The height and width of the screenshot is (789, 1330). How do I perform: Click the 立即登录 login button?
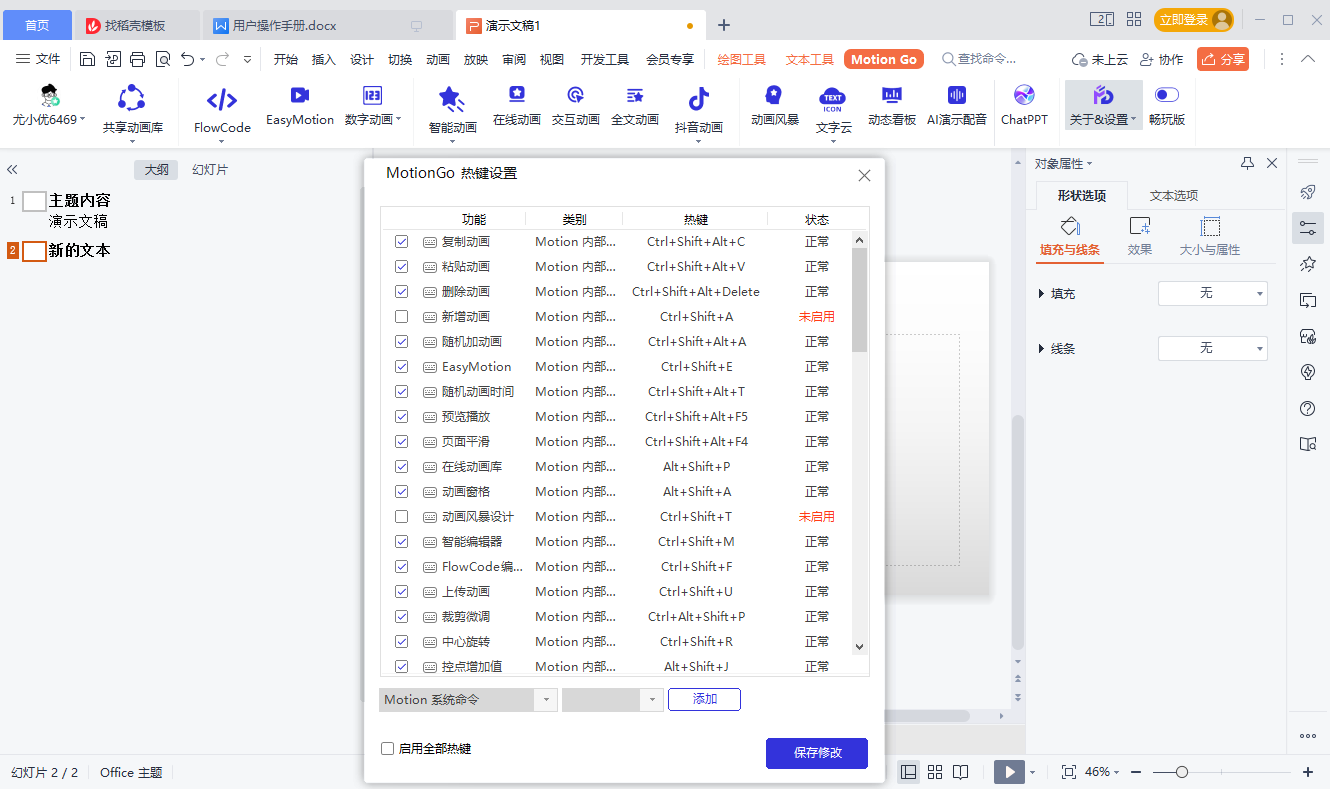[1194, 20]
